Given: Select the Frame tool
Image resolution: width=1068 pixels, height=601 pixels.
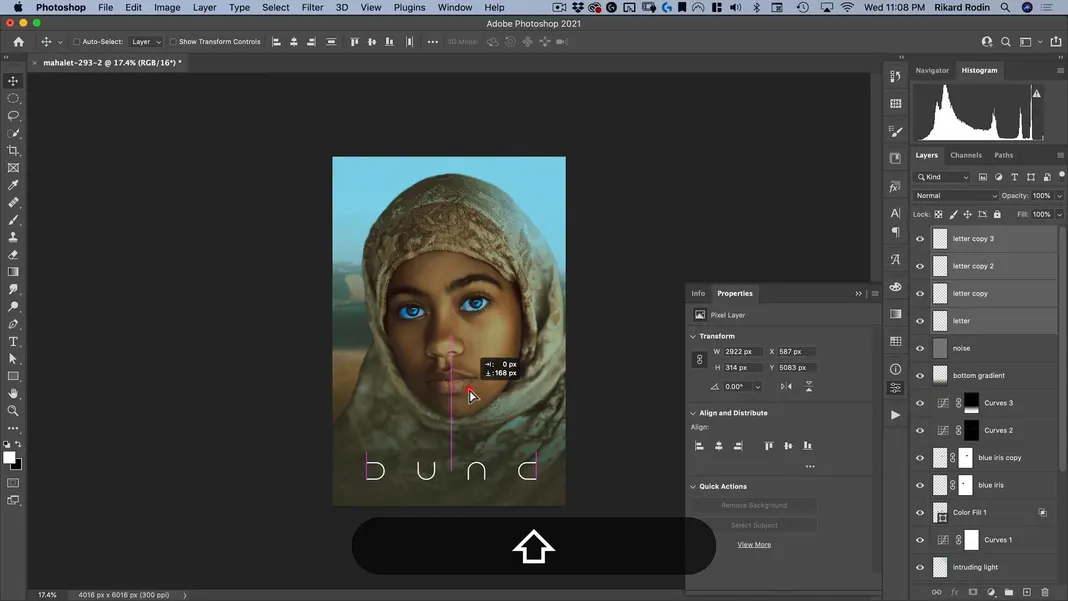Looking at the screenshot, I should [x=13, y=168].
